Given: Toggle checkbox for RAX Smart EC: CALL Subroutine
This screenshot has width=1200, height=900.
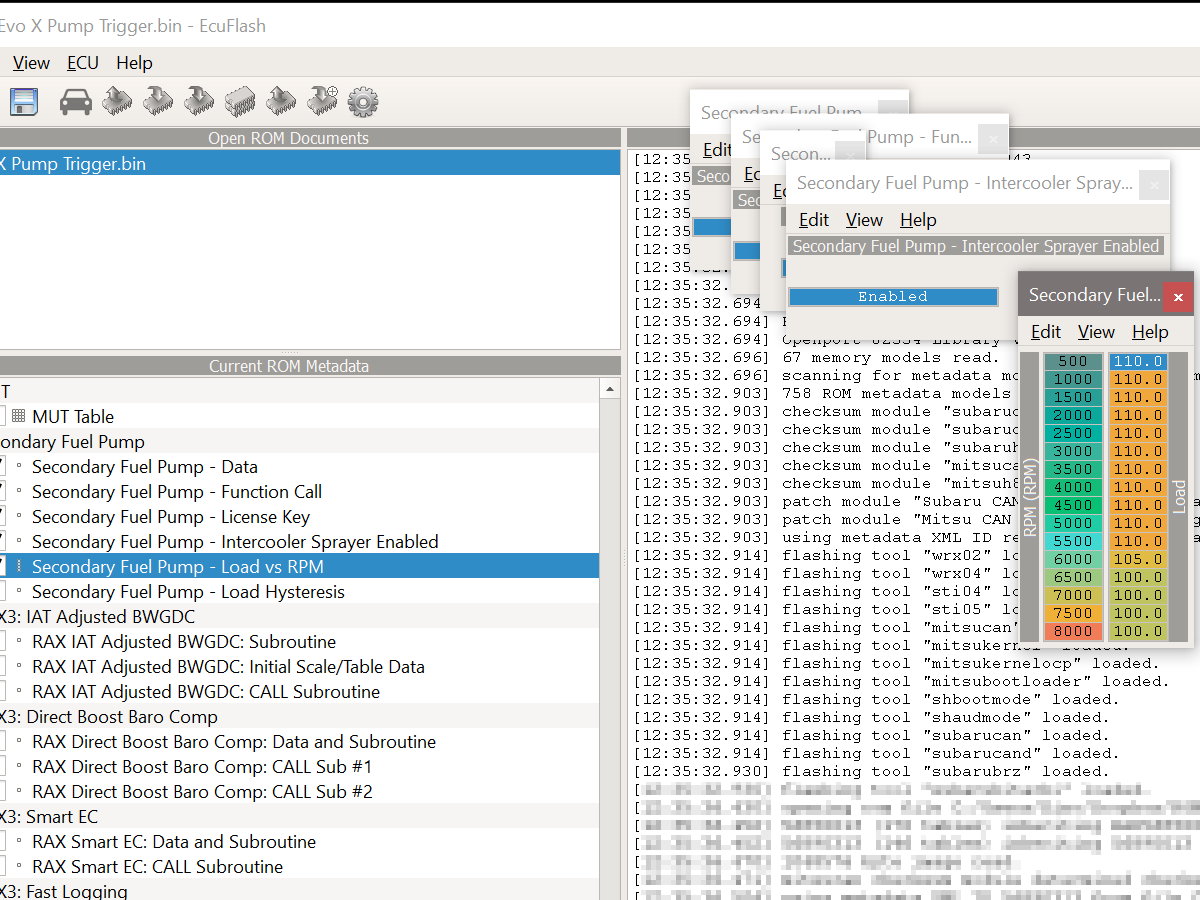Looking at the screenshot, I should tap(3, 866).
